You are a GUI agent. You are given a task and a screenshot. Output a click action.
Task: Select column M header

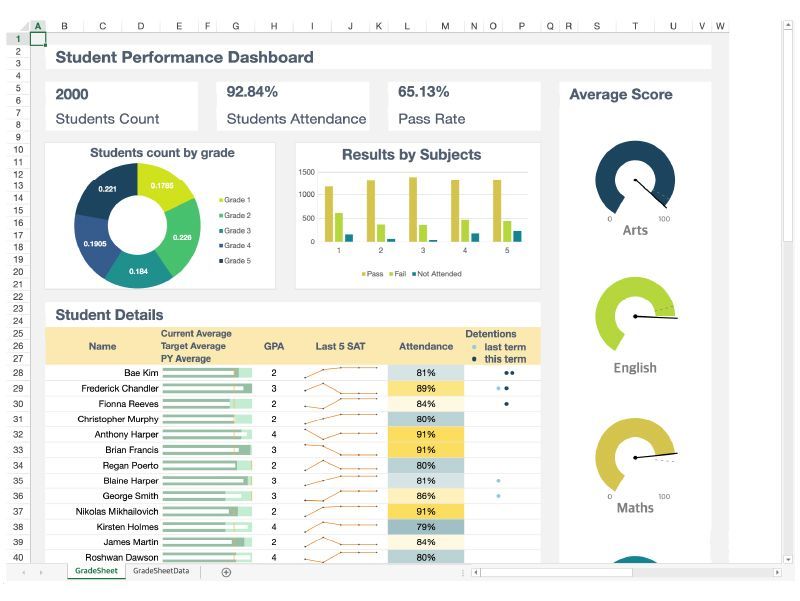point(445,26)
